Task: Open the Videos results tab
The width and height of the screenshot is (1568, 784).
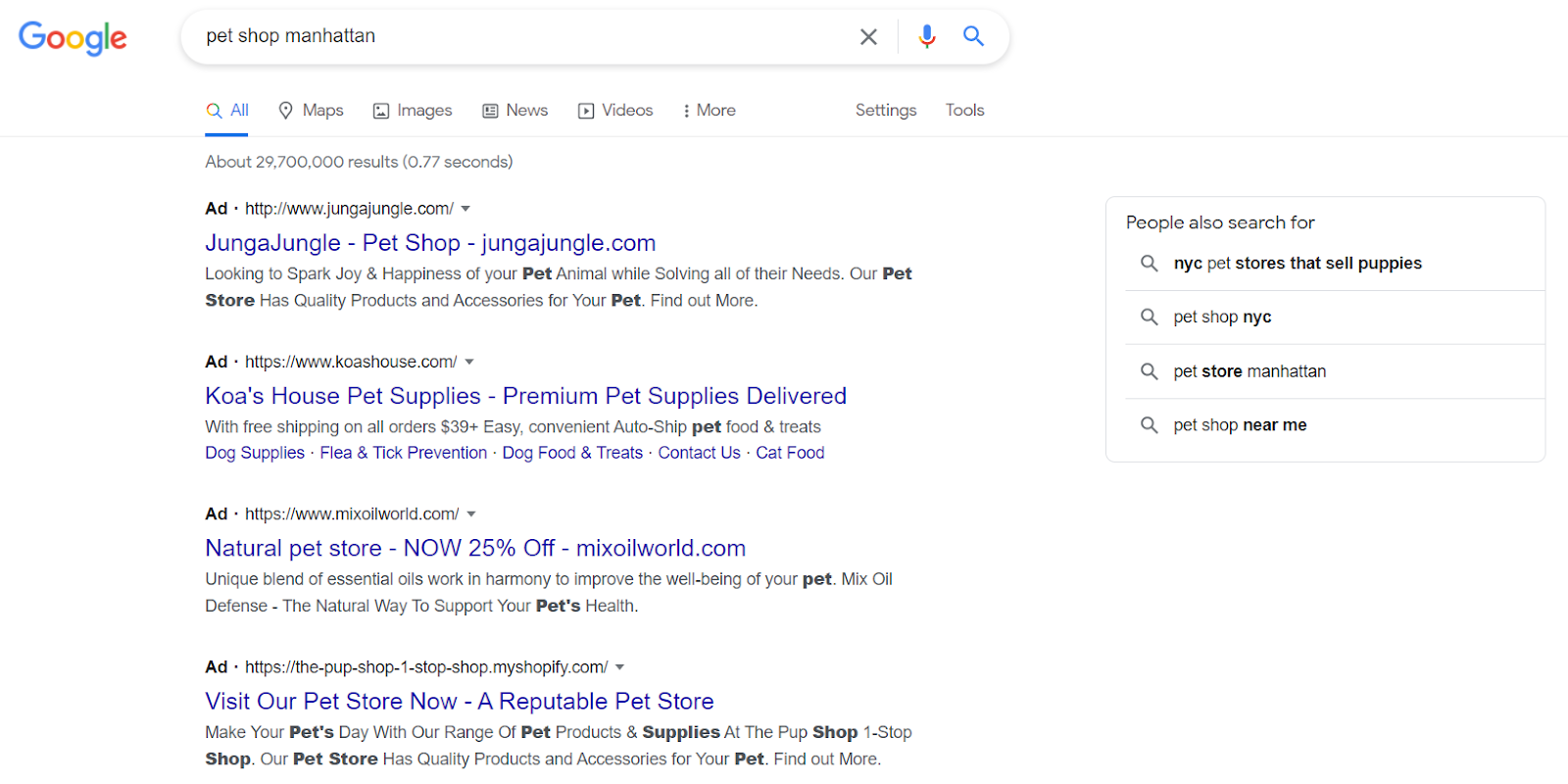Action: (x=615, y=111)
